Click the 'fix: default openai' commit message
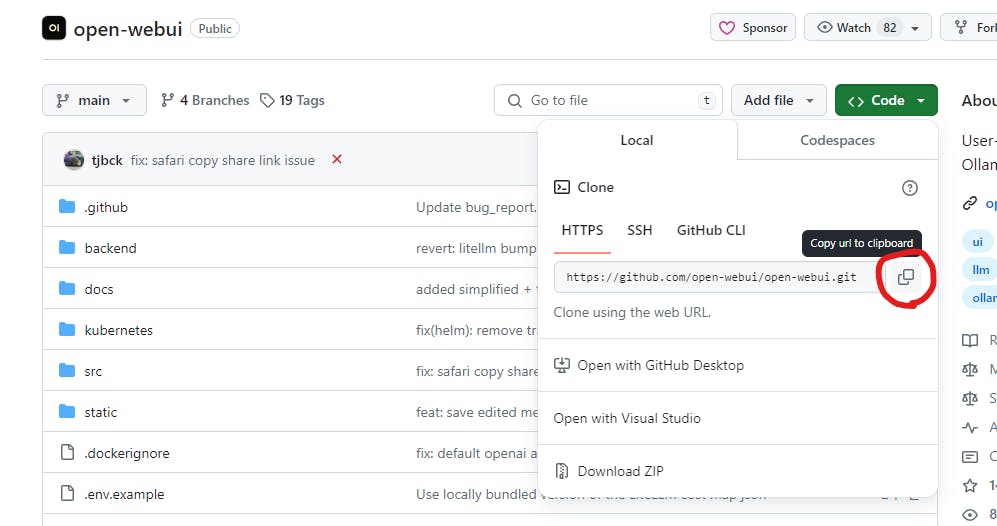Screen dimensions: 997x526 (x=476, y=453)
